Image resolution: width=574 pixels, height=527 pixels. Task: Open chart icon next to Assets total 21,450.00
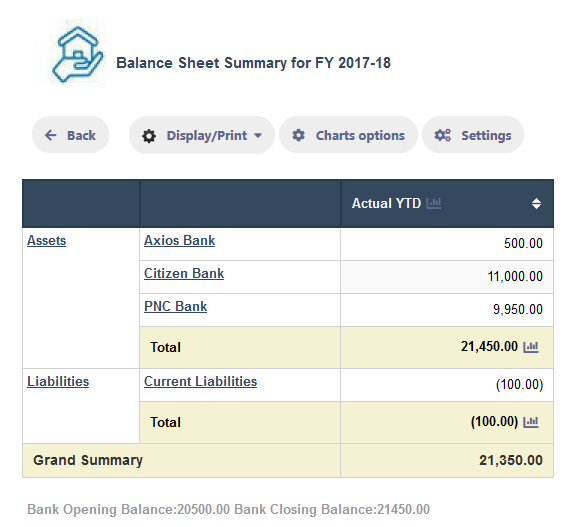point(530,347)
